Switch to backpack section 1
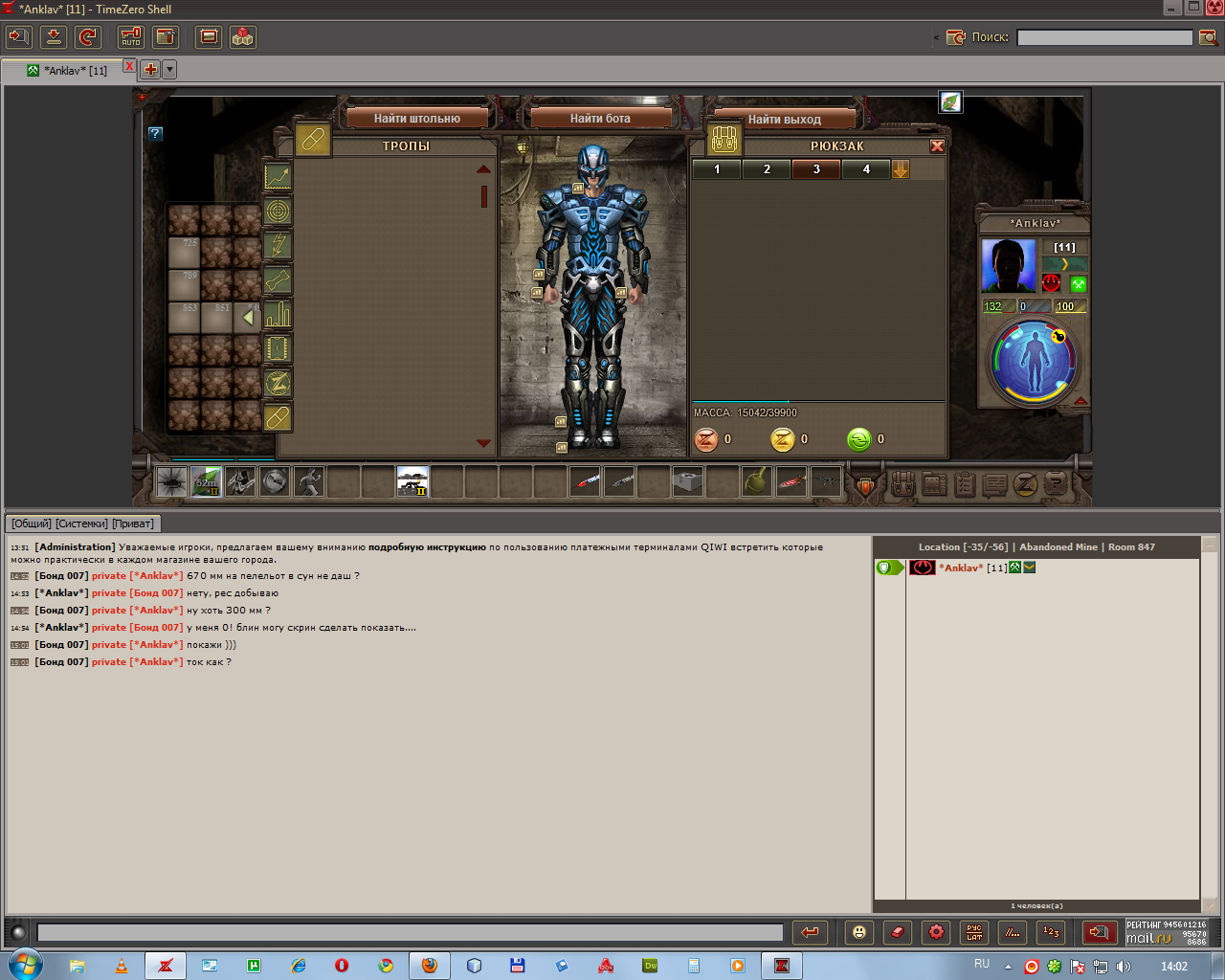Screen dimensions: 1225x980 coord(717,169)
